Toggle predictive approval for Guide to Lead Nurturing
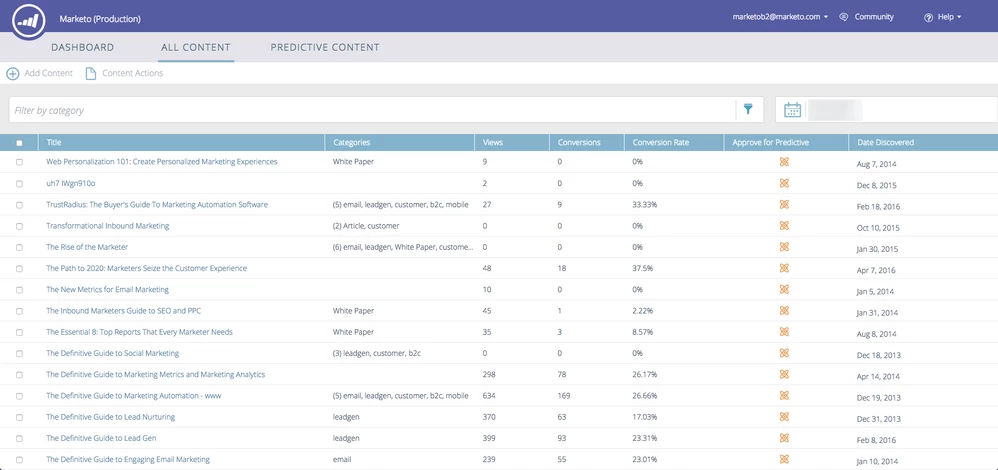 tap(784, 417)
